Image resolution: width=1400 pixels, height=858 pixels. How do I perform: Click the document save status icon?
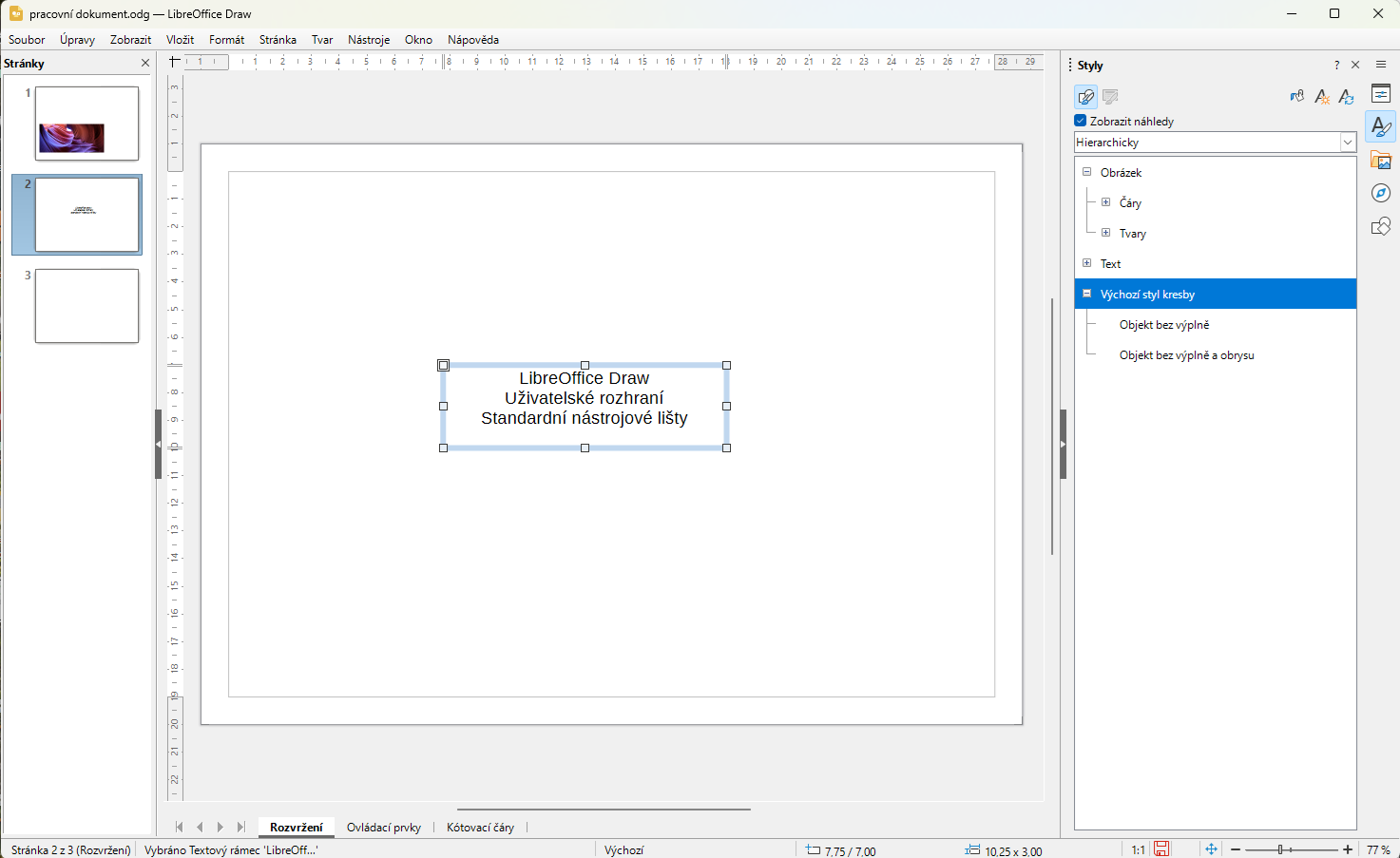point(1161,849)
